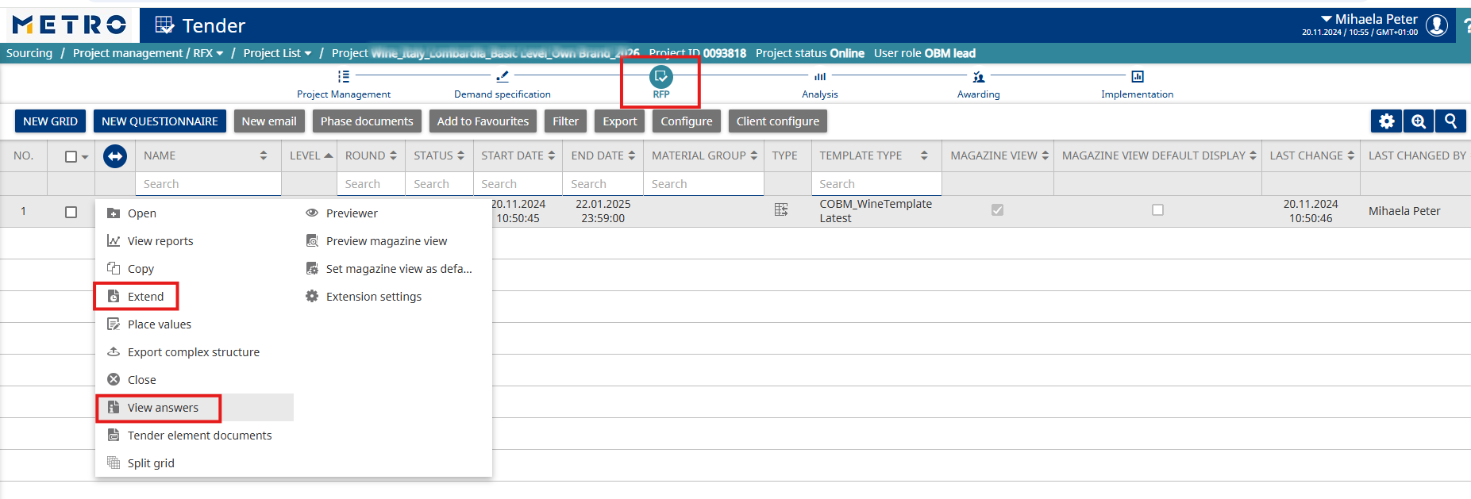This screenshot has height=499, width=1471.
Task: Go to the Demand specification phase icon
Action: (502, 76)
